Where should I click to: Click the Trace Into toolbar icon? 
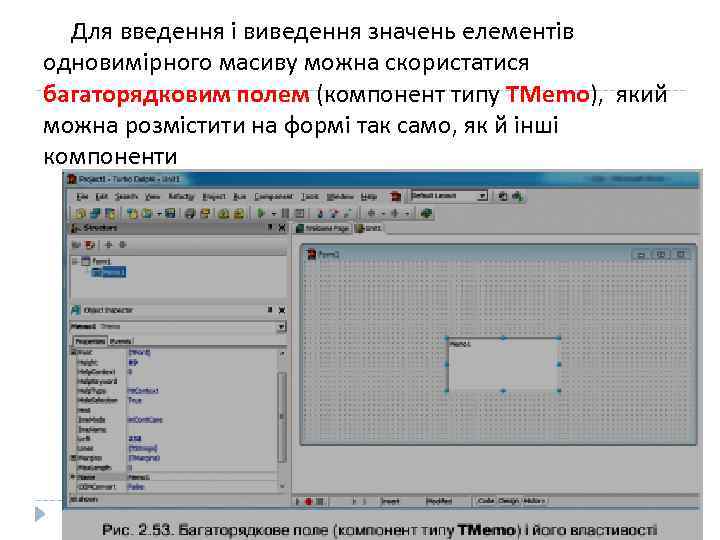click(x=320, y=214)
